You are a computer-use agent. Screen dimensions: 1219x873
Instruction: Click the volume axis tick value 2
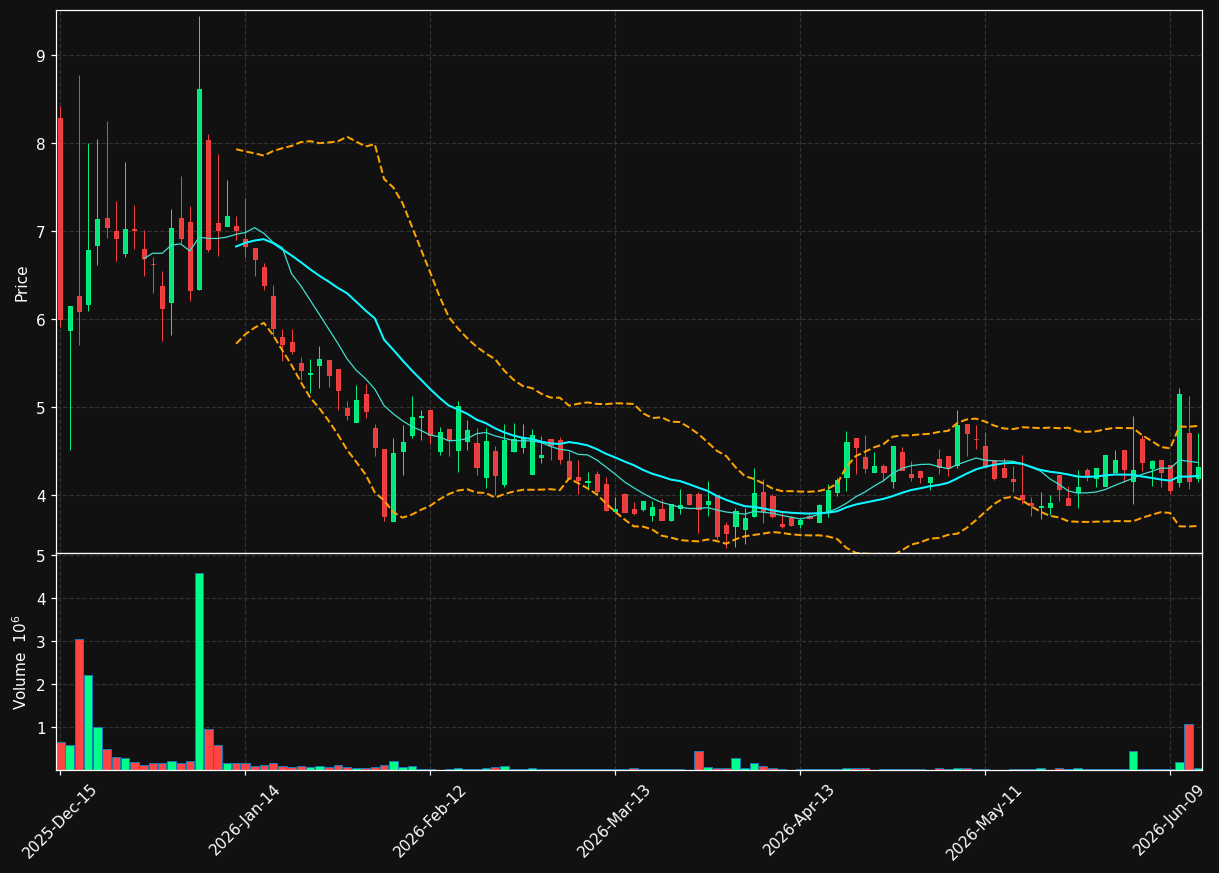41,685
